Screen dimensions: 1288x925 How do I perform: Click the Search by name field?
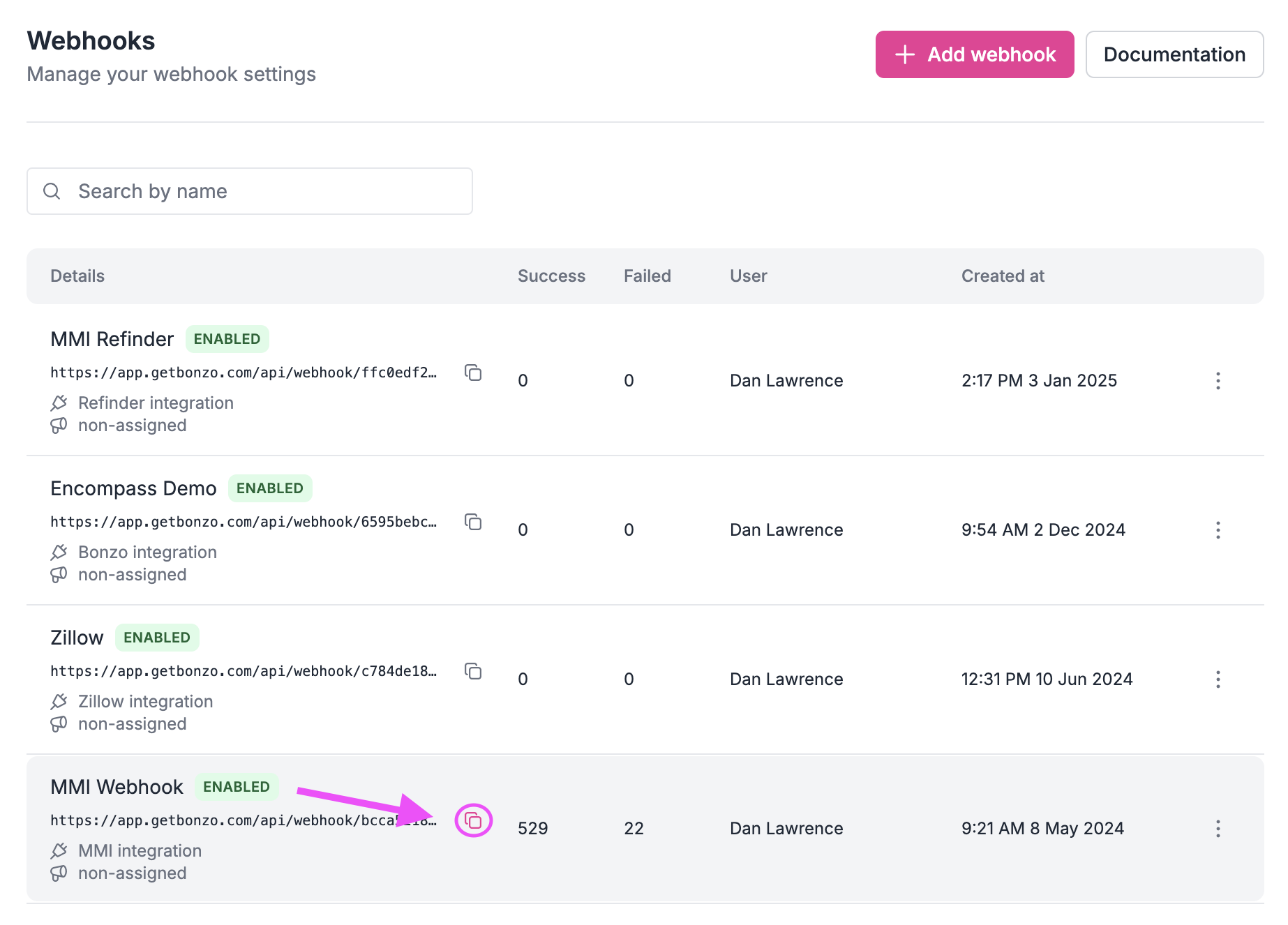point(249,190)
